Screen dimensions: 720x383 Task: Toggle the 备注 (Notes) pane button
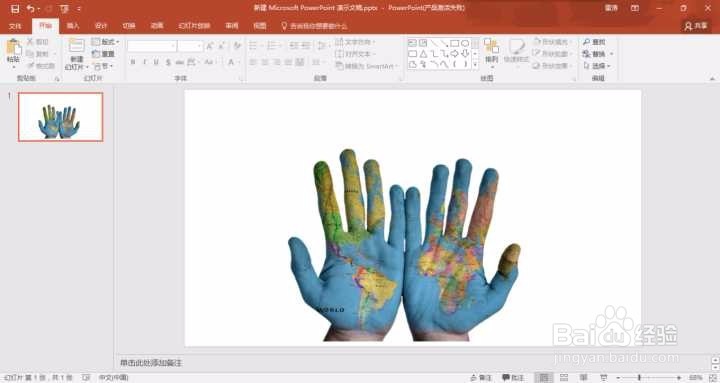click(x=481, y=377)
